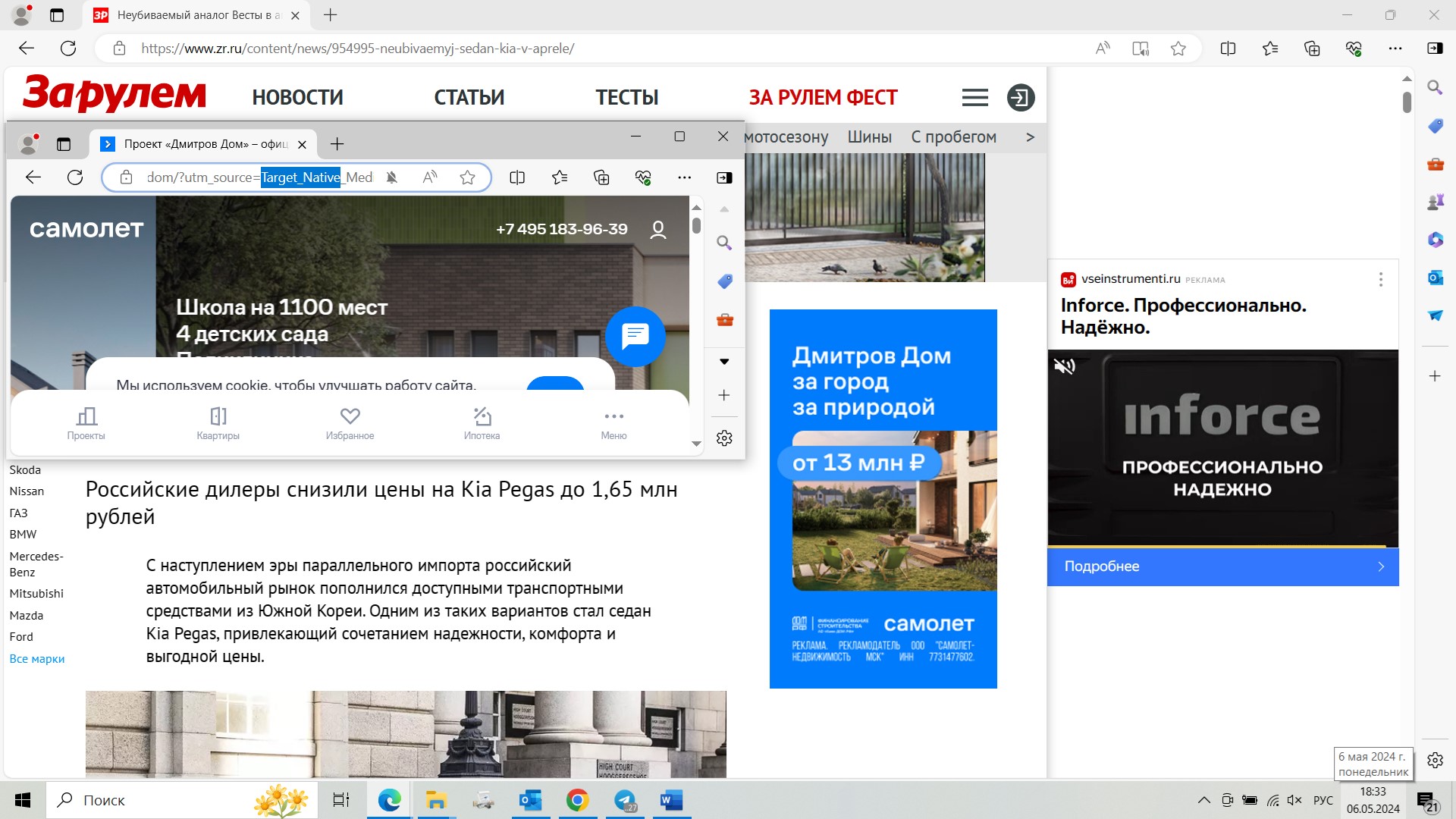Select Избранное tab in Samolet bottom bar
Viewport: 1456px width, 819px height.
coord(350,424)
